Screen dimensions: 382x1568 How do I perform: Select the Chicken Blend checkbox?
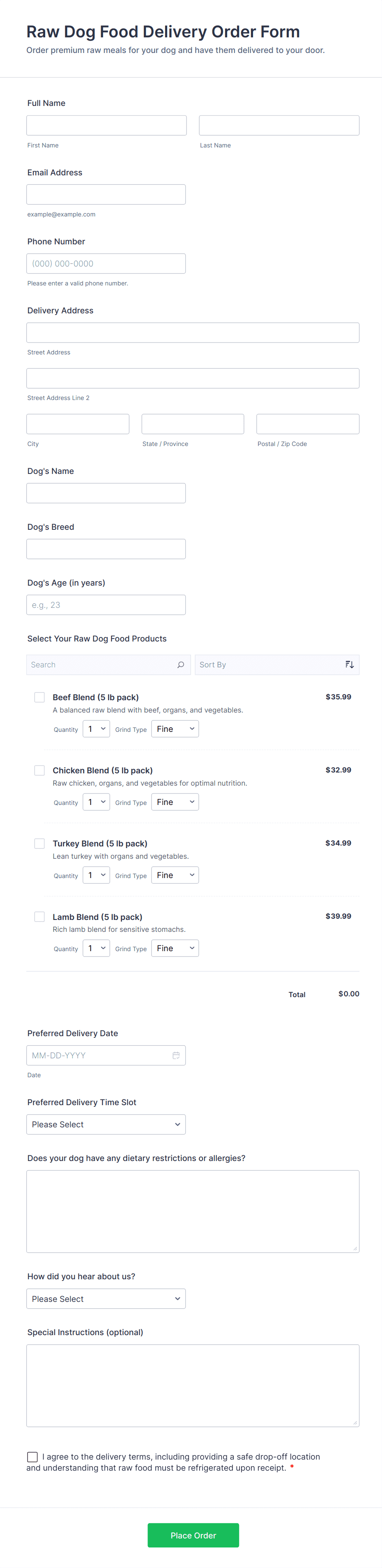(x=39, y=770)
